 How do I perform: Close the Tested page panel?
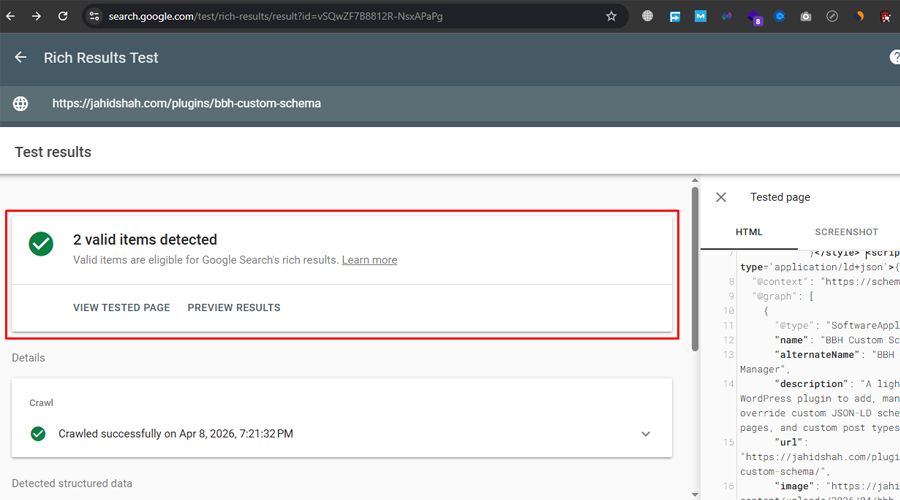point(721,197)
